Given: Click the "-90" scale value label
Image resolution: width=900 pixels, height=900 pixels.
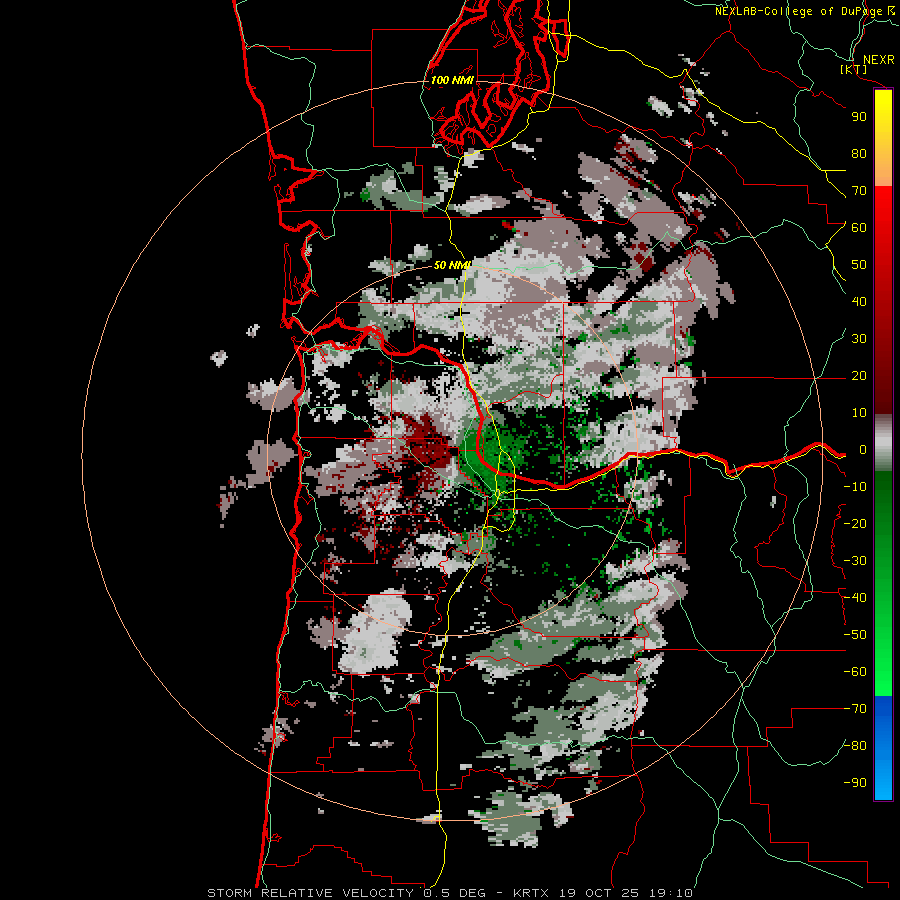Looking at the screenshot, I should [855, 782].
